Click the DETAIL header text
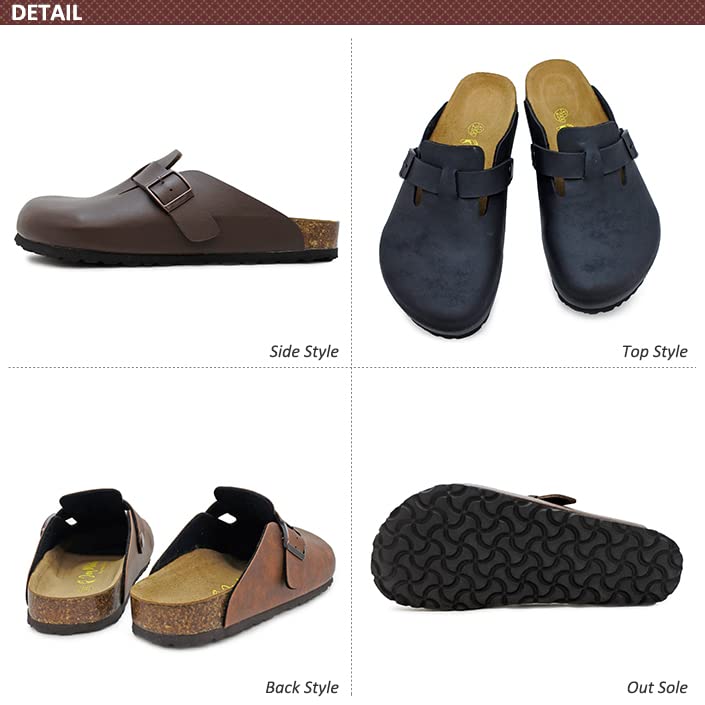 tap(46, 13)
